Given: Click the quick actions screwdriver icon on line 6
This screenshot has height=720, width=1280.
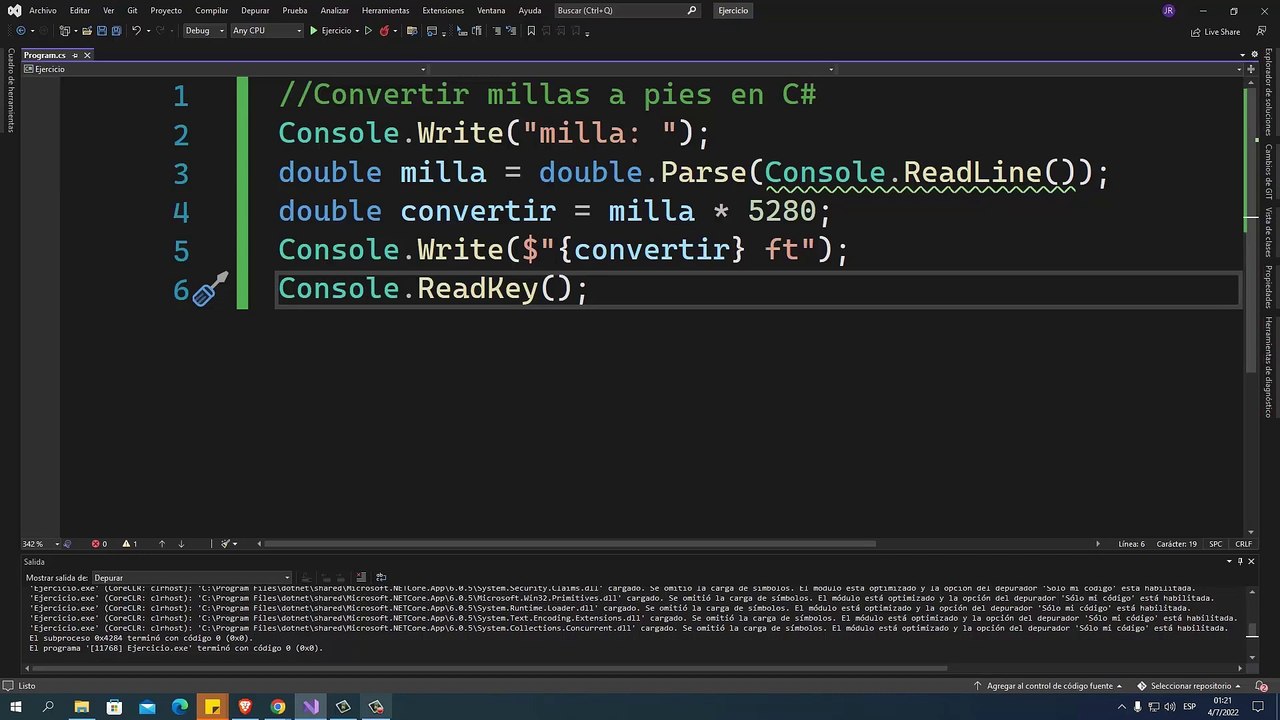Looking at the screenshot, I should point(210,290).
